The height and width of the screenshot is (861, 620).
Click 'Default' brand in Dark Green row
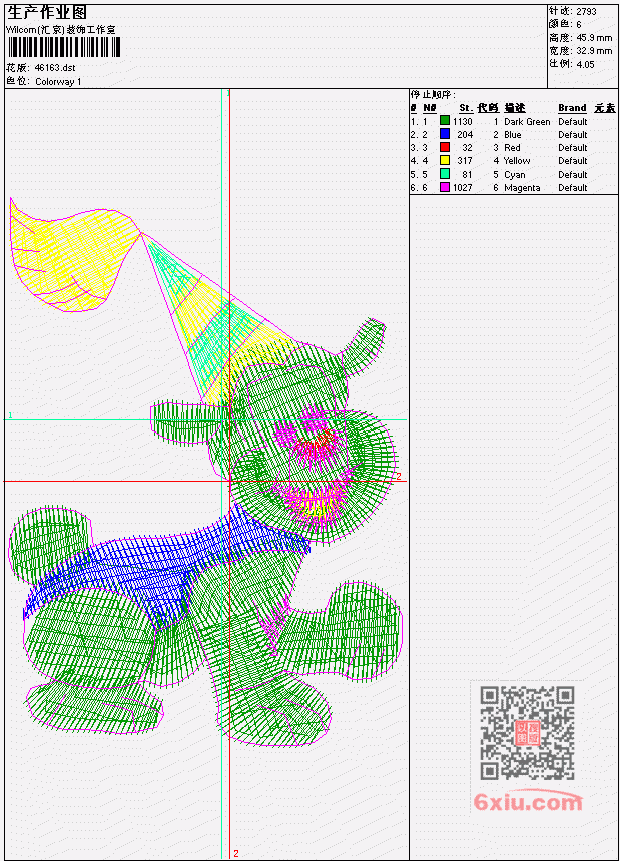(573, 122)
